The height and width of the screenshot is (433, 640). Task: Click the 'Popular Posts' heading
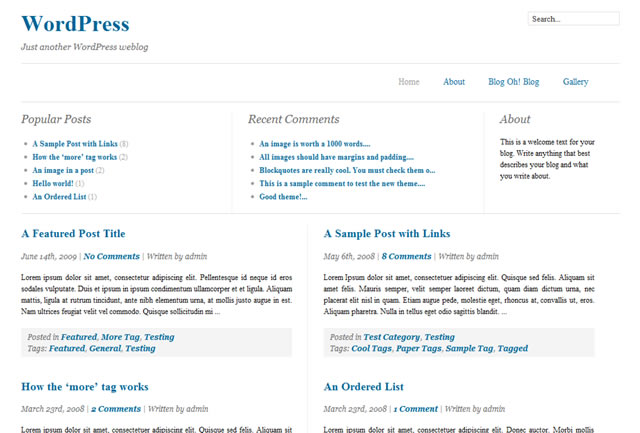pyautogui.click(x=56, y=119)
